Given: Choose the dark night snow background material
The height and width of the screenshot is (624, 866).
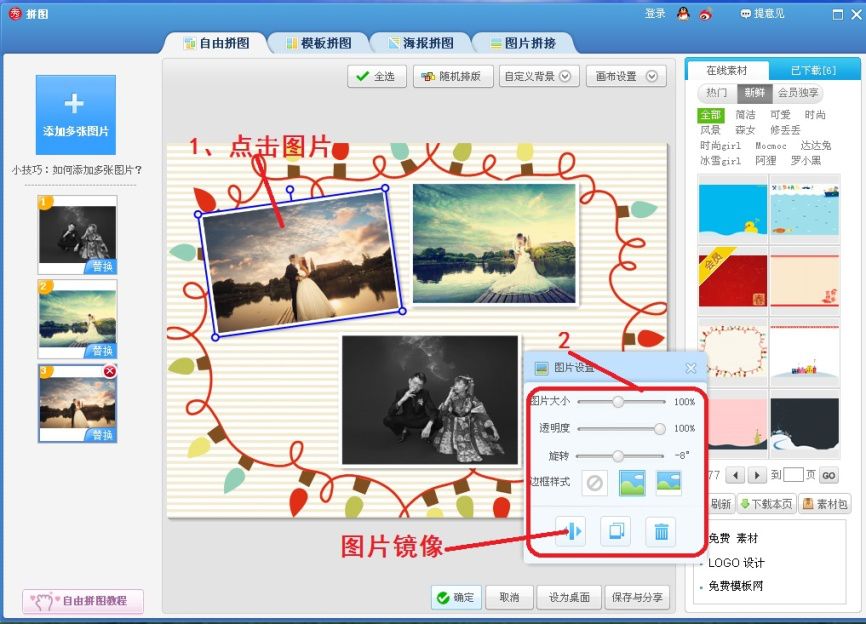Looking at the screenshot, I should (x=805, y=424).
